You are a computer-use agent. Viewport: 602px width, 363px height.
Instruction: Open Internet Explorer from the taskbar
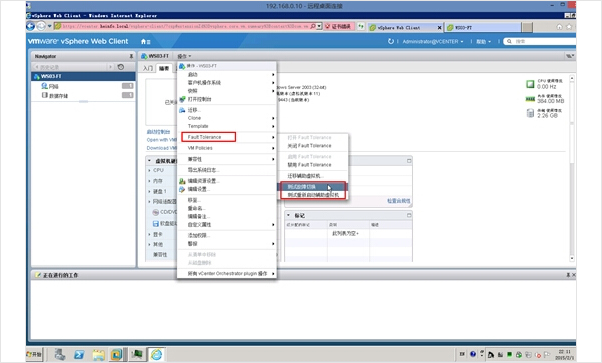(156, 354)
